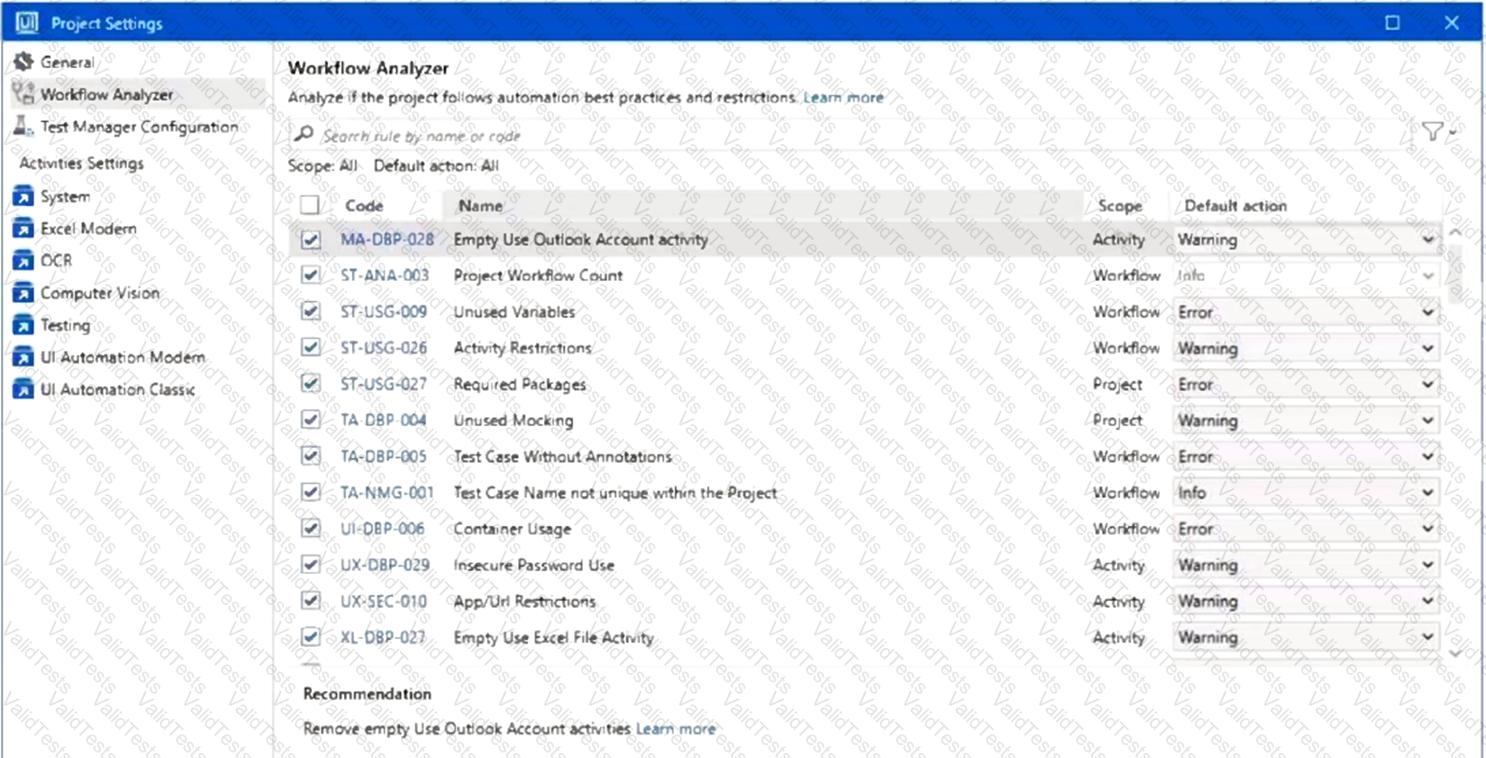Open Computer Vision activities settings
The height and width of the screenshot is (758, 1486).
(22, 293)
